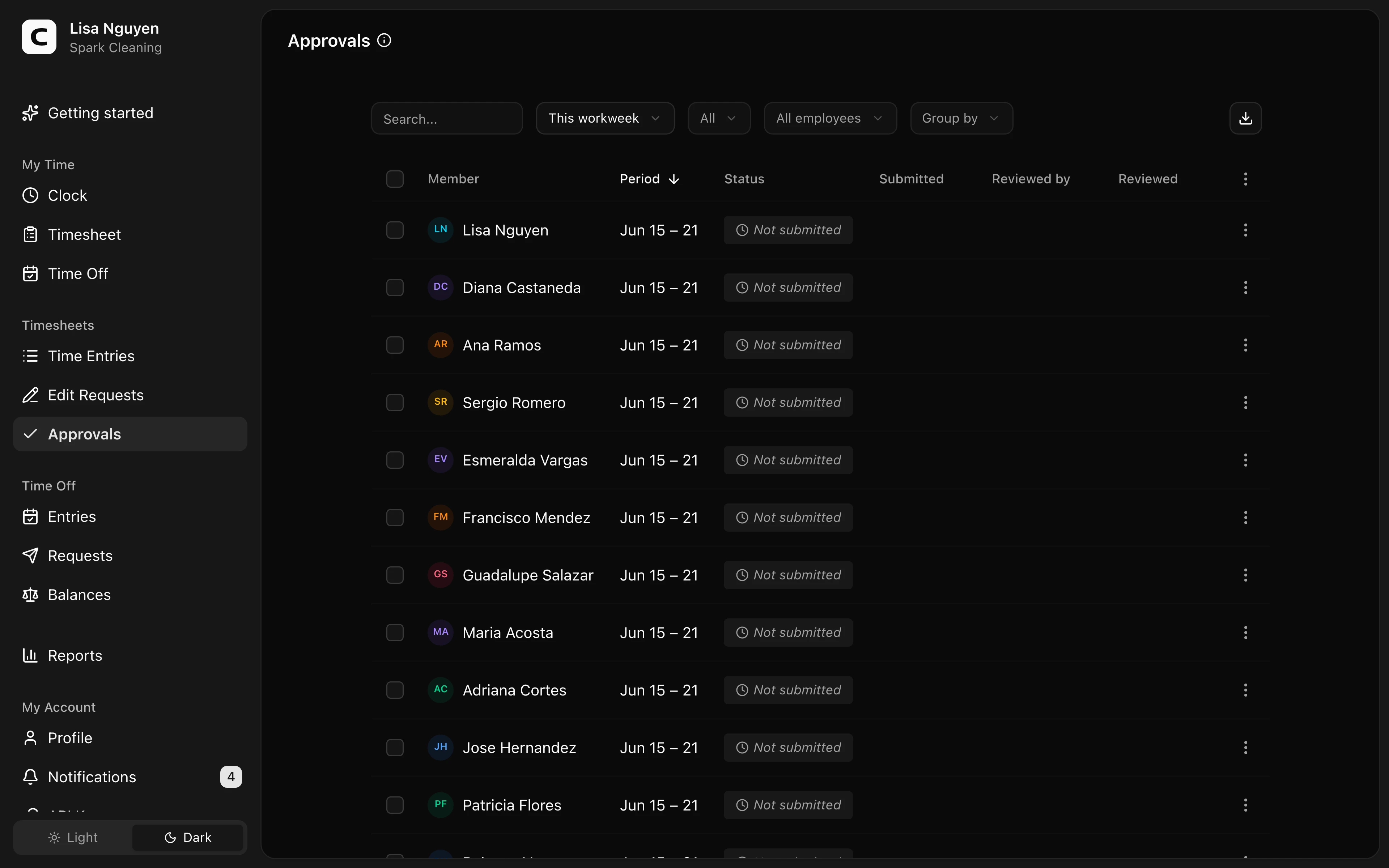Click the AC avatar for Adriana Cortes
Screen dimensions: 1389x868
[x=440, y=689]
